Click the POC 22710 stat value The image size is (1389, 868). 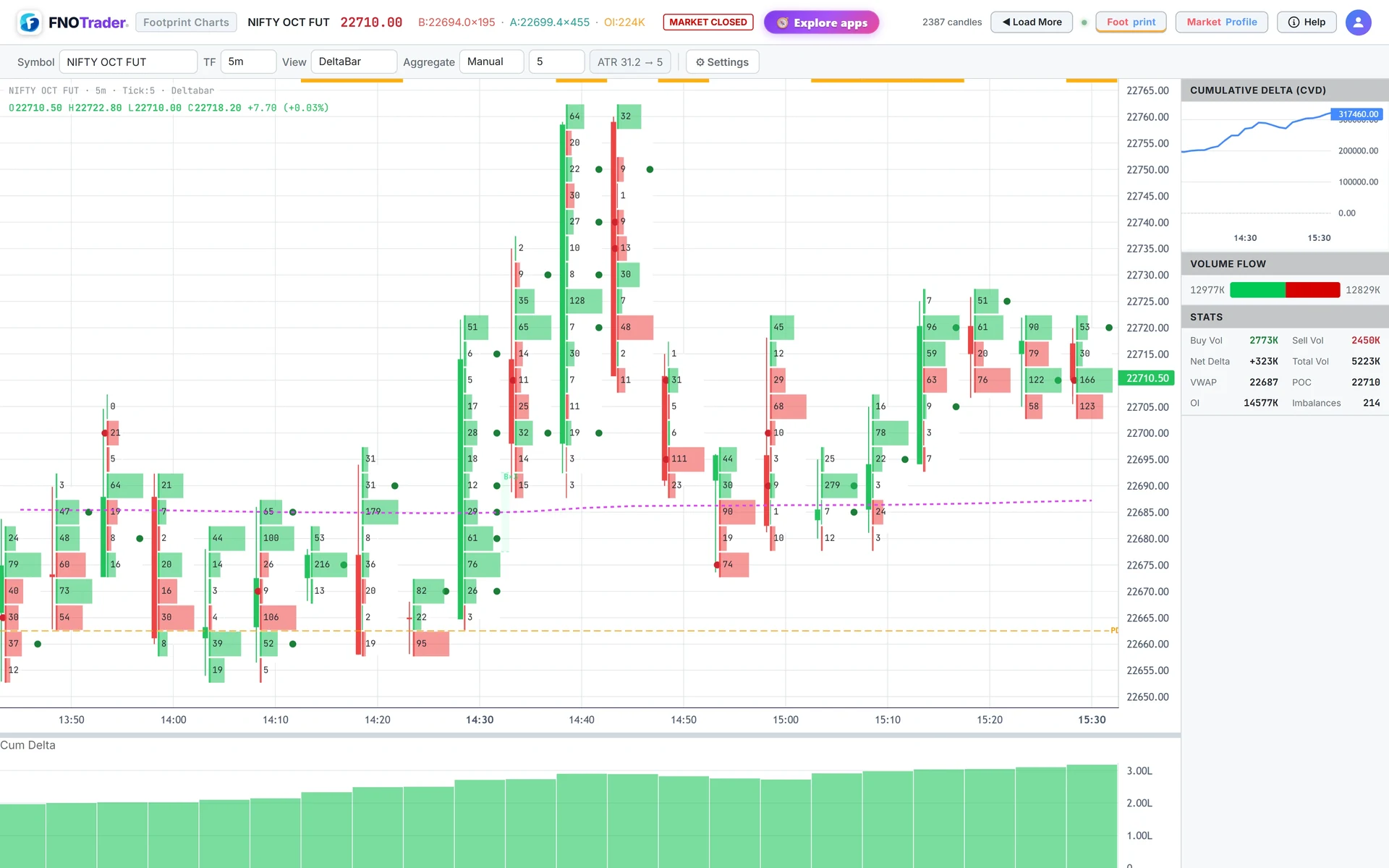tap(1365, 382)
